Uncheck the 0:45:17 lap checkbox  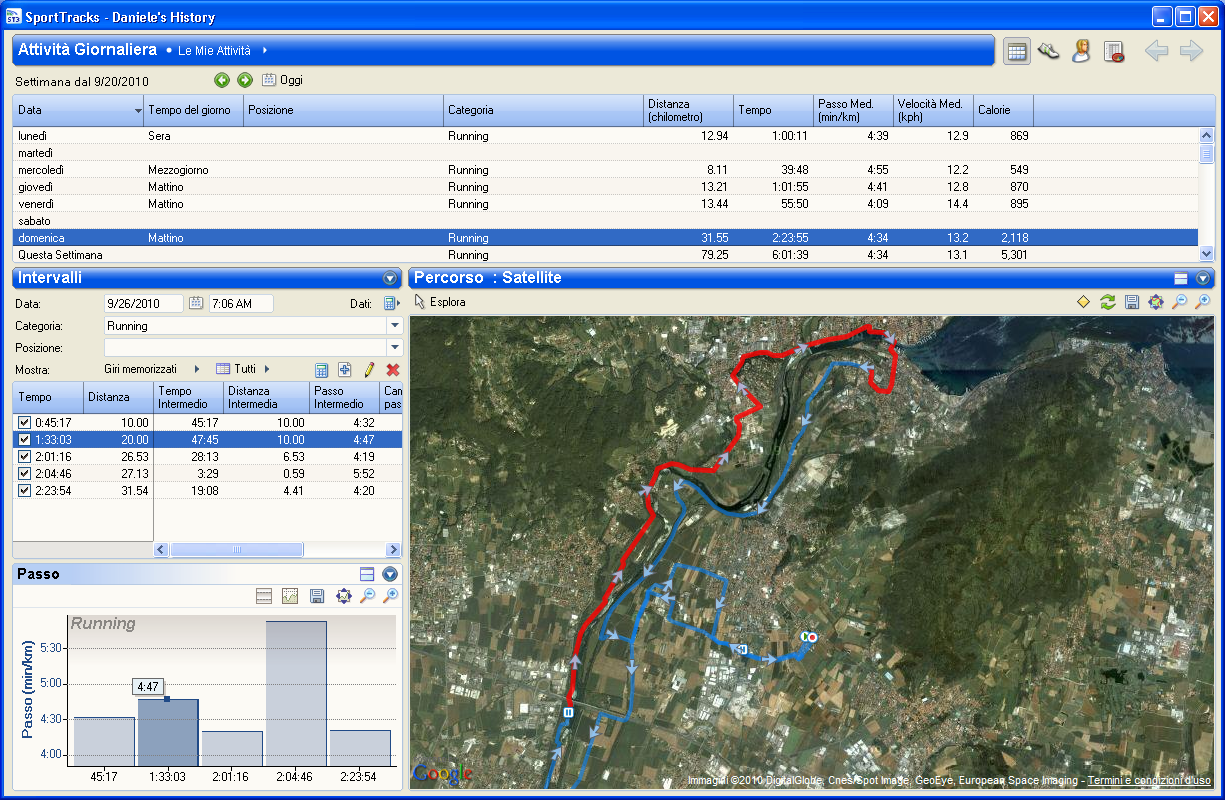(x=25, y=423)
